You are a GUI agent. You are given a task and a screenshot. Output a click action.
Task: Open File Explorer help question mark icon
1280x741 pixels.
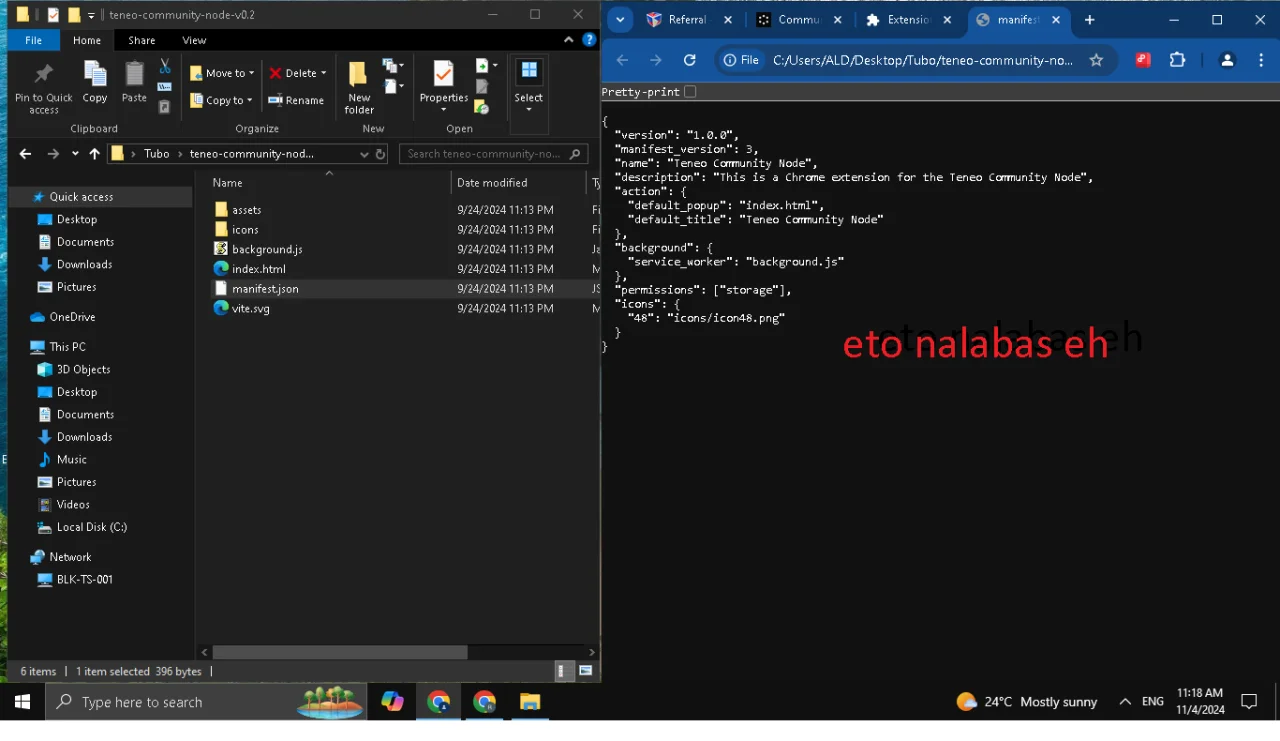[589, 40]
